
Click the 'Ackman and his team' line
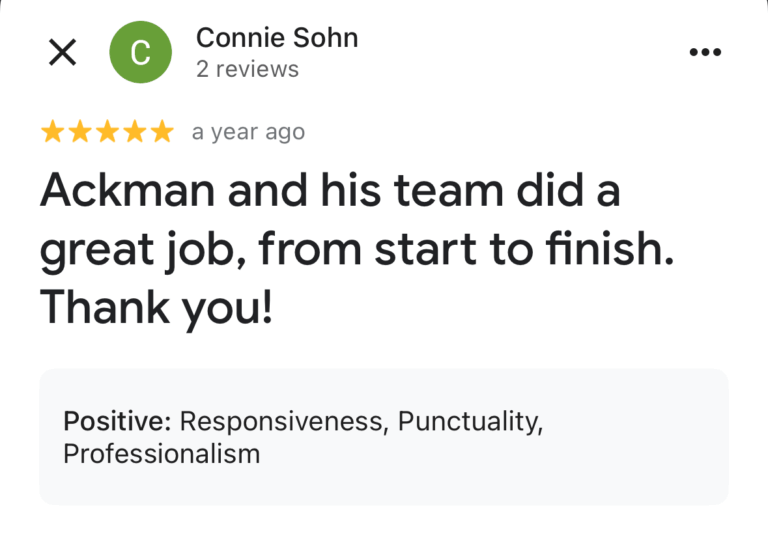click(331, 190)
